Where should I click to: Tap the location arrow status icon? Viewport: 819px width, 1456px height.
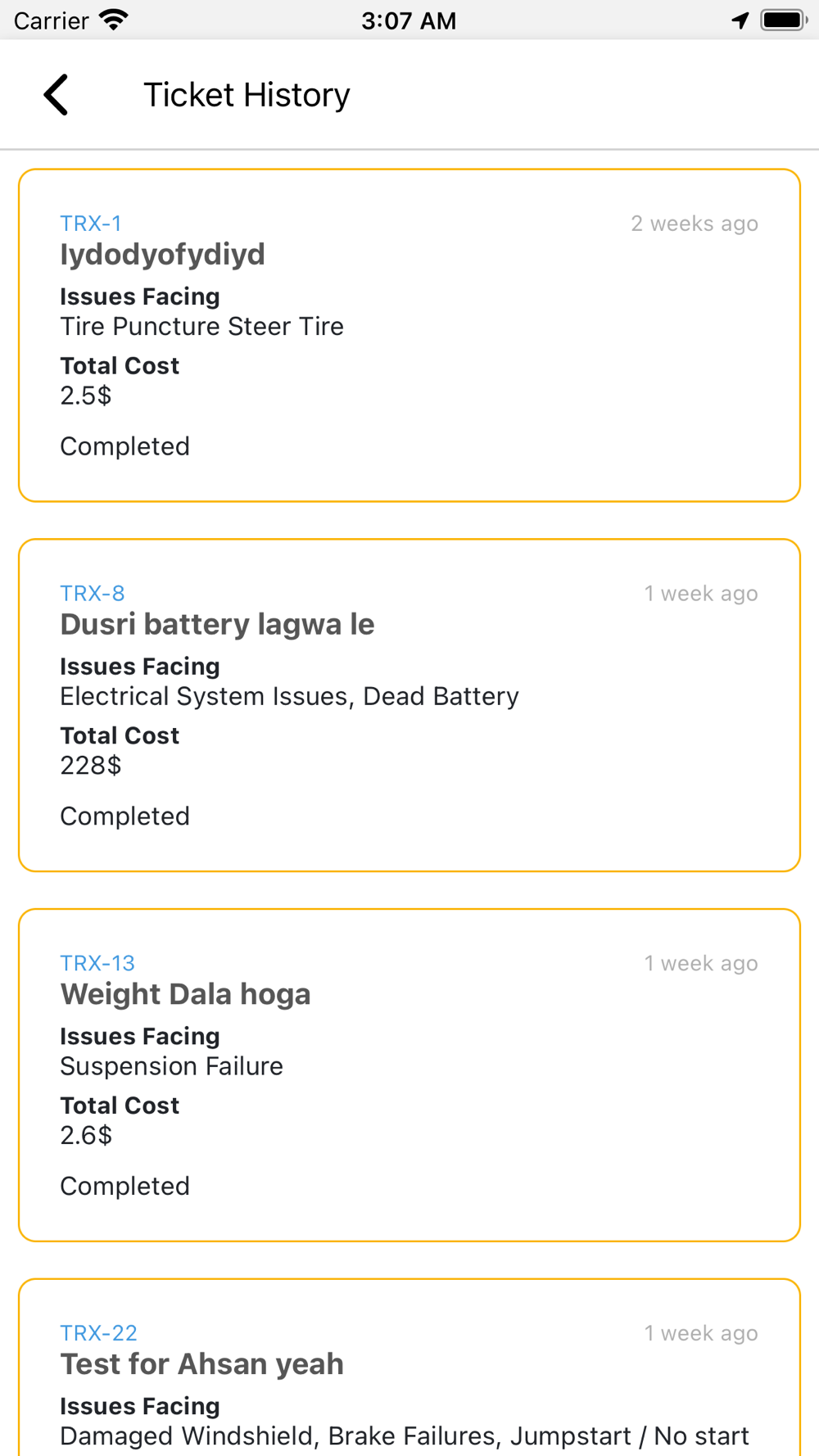[x=740, y=20]
